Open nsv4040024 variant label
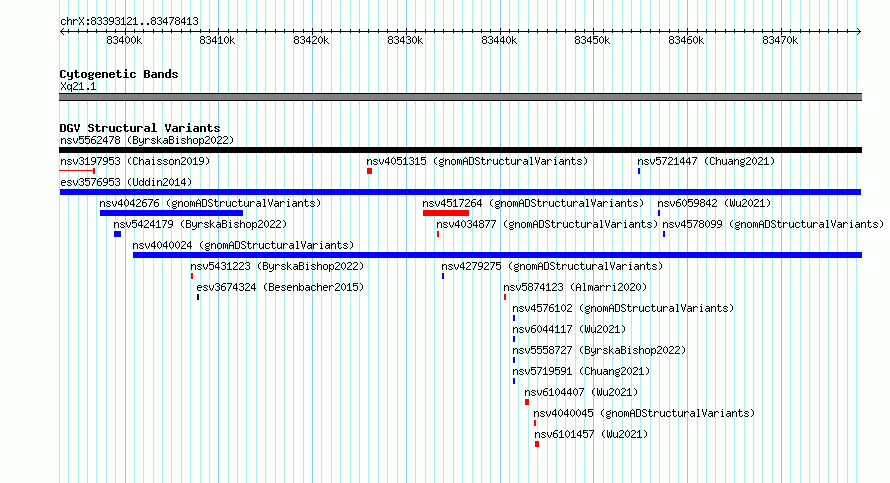The width and height of the screenshot is (890, 483). coord(243,245)
